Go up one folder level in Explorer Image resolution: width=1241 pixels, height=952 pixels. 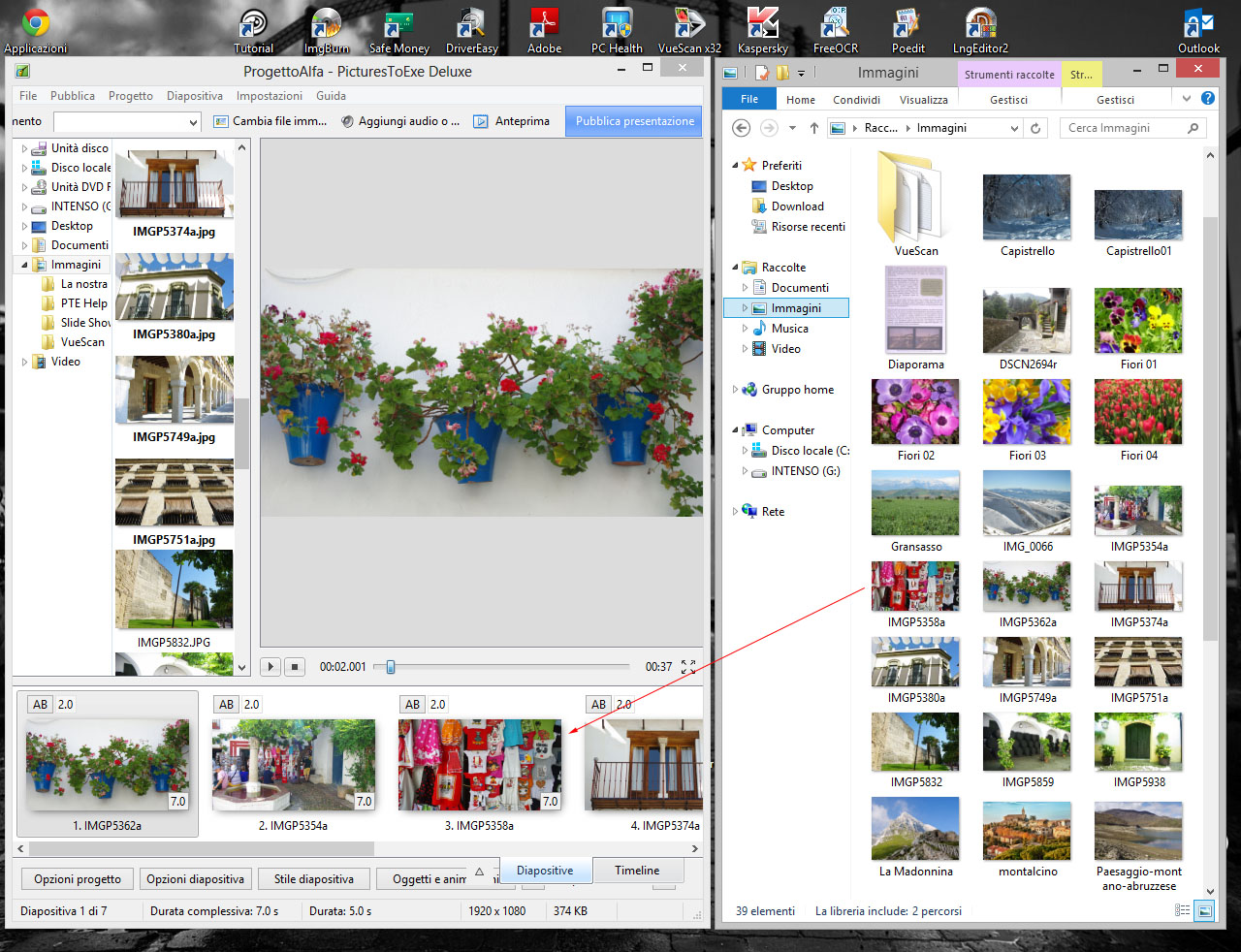pyautogui.click(x=813, y=128)
